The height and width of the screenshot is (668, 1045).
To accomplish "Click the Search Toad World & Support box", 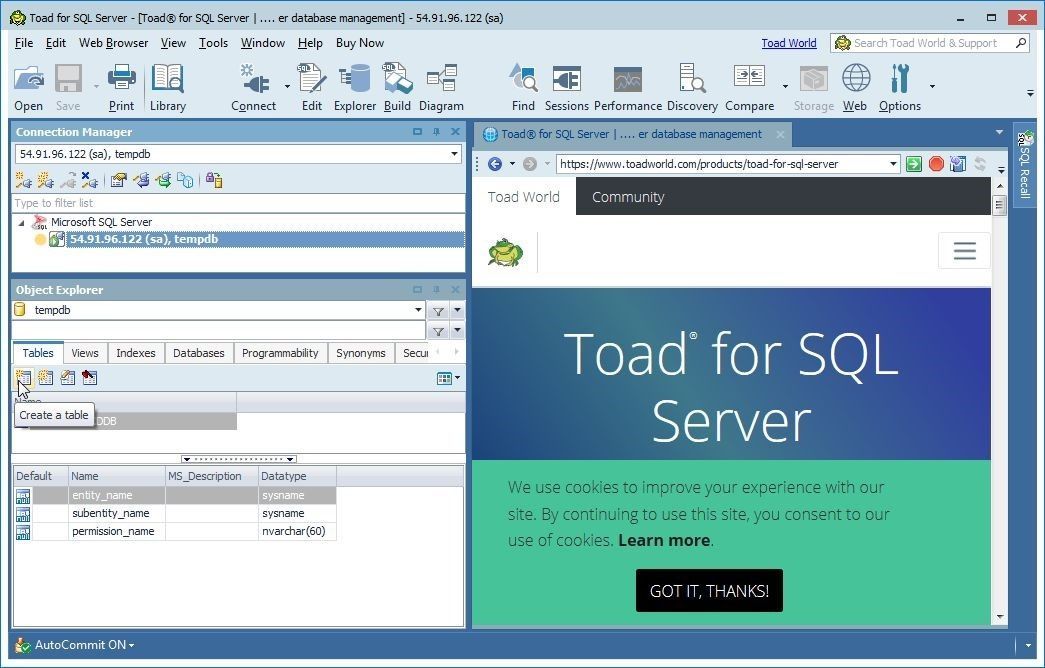I will coord(930,43).
